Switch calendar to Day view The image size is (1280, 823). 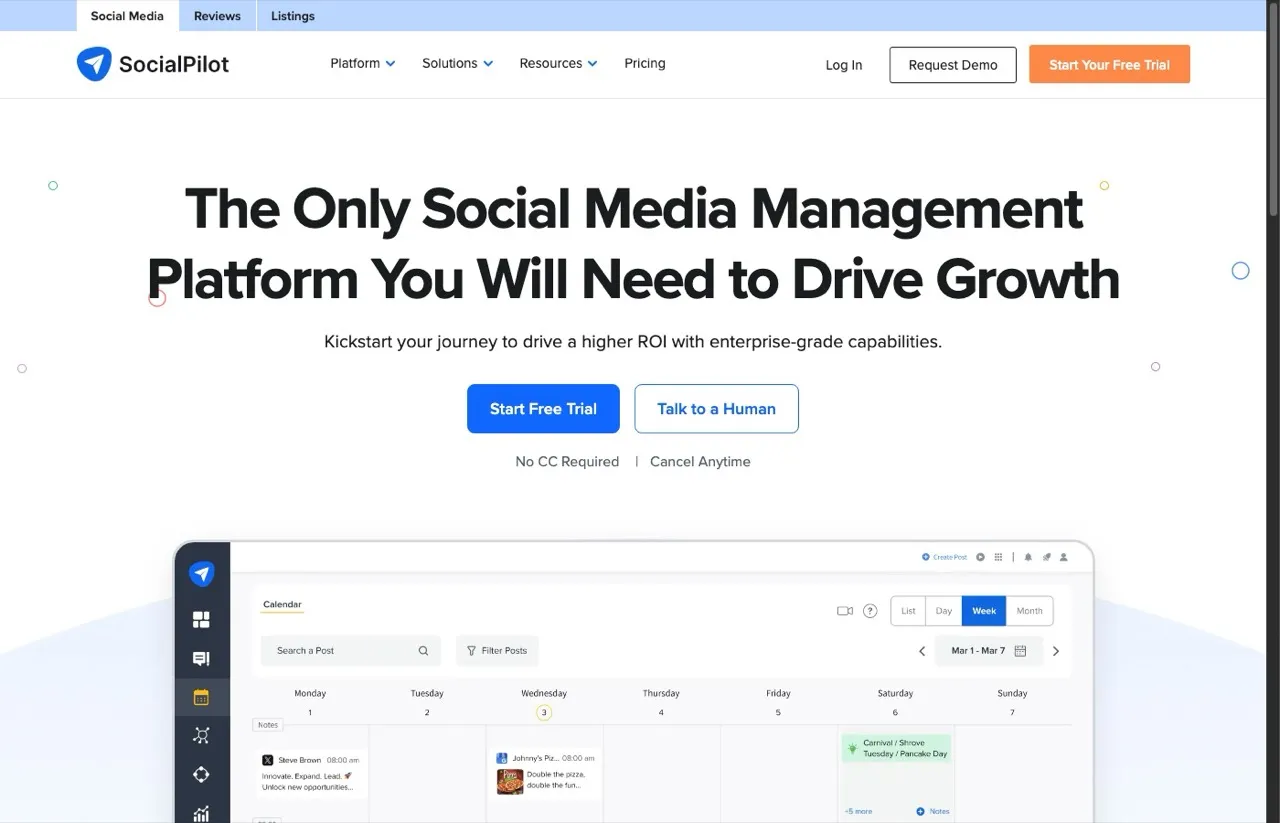pos(944,611)
